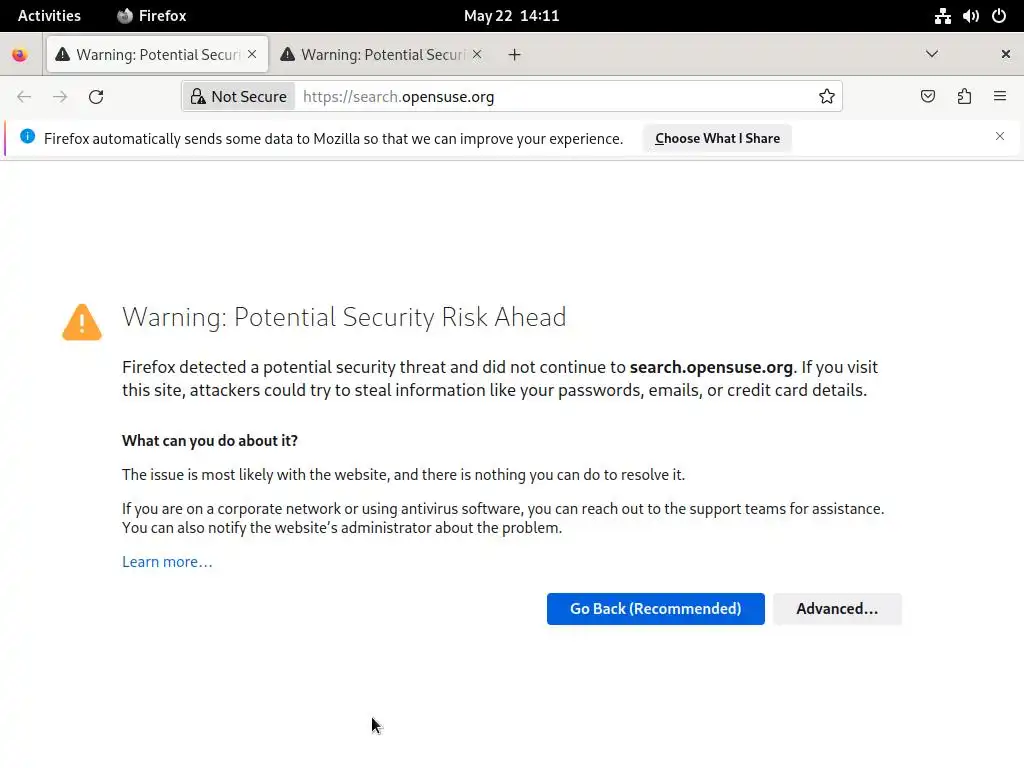Click Choose What I Share button
This screenshot has height=768, width=1024.
coord(717,139)
